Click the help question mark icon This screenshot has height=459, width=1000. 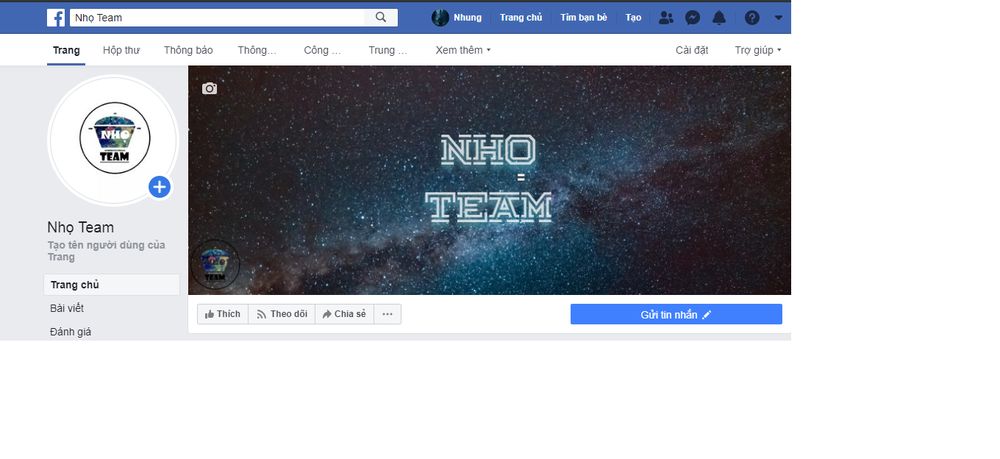click(752, 17)
